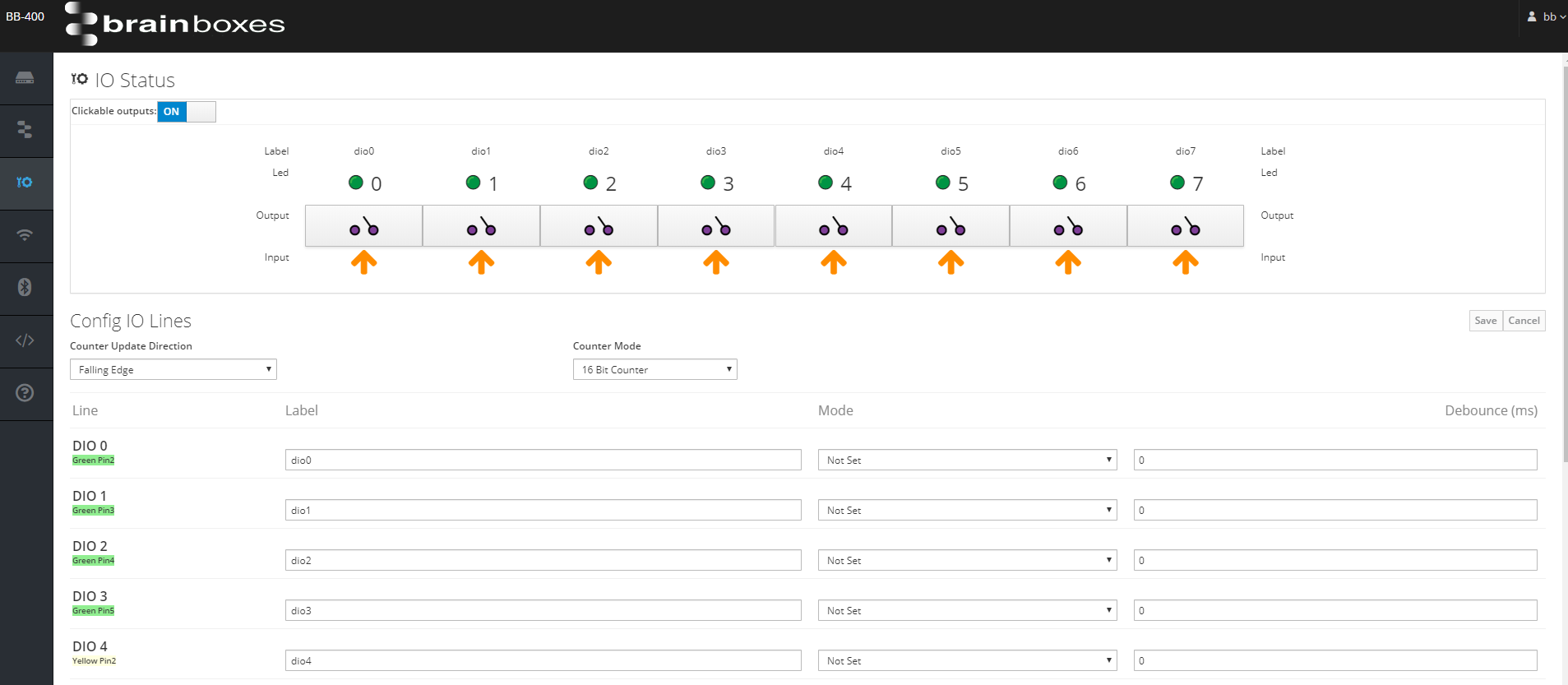Click the orange input arrow under dio5
The height and width of the screenshot is (685, 1568).
(x=951, y=262)
